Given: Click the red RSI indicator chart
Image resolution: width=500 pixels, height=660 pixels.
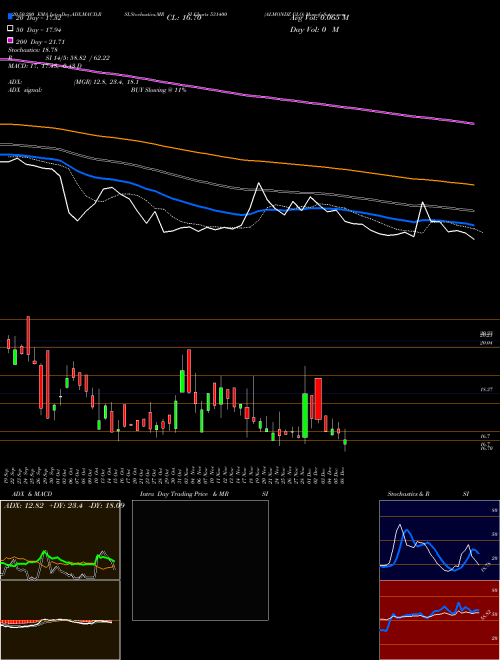Looking at the screenshot, I should point(439,620).
